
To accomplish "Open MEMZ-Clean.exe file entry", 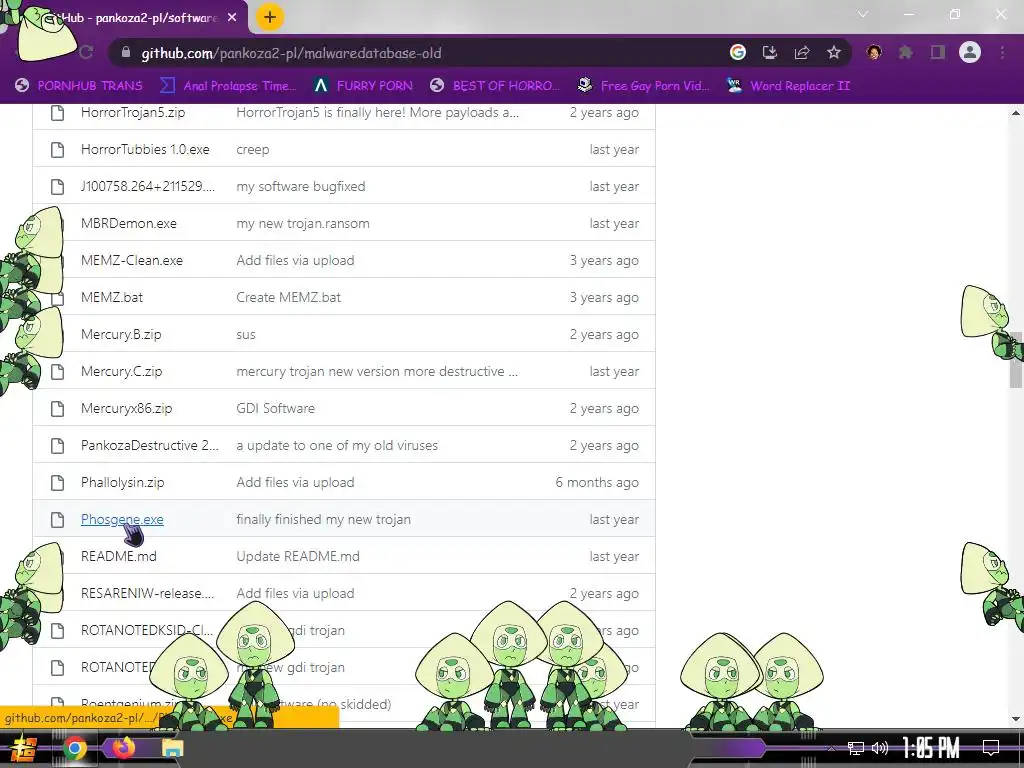I will [x=132, y=261].
